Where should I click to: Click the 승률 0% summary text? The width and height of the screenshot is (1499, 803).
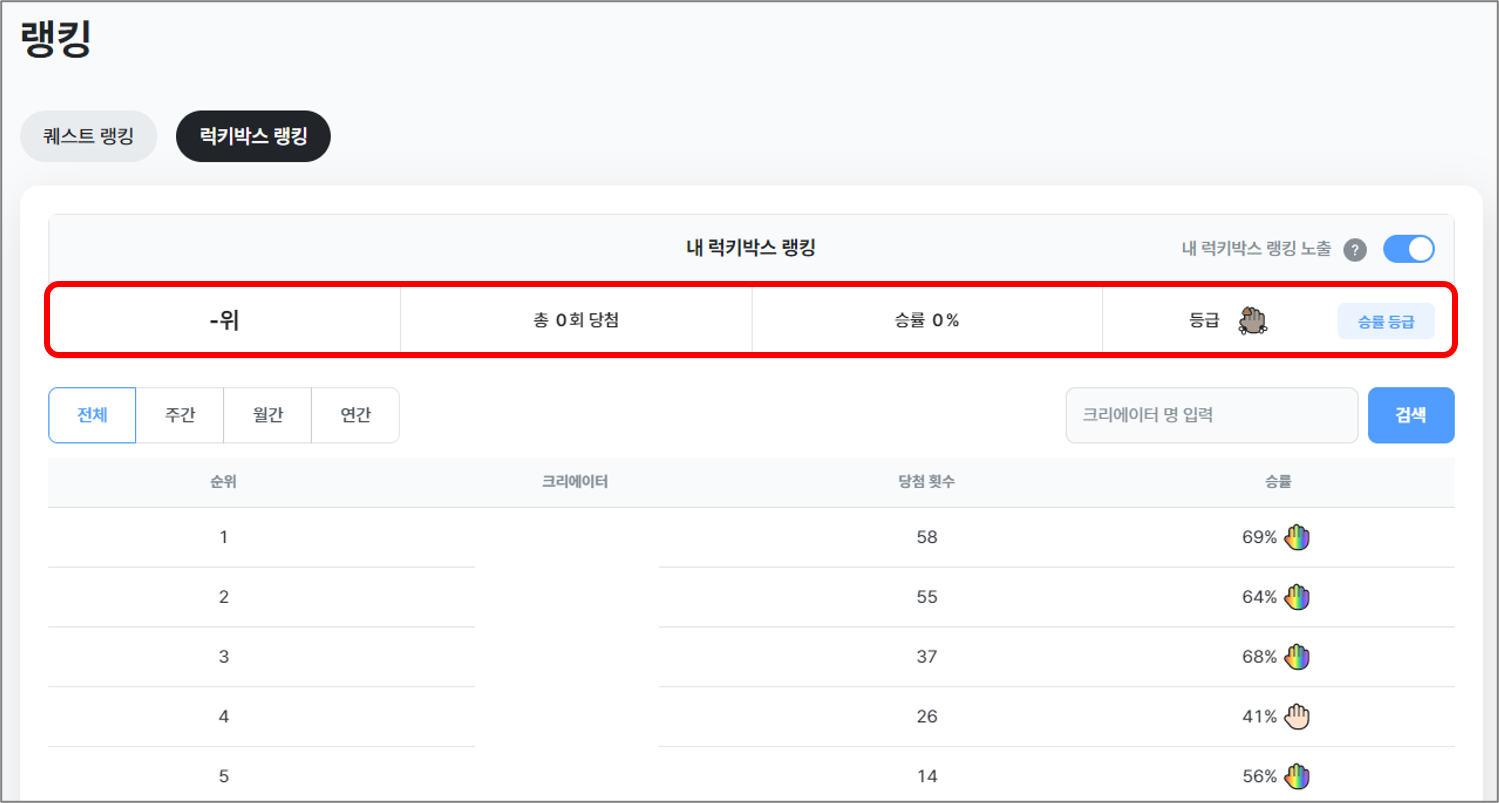point(927,321)
